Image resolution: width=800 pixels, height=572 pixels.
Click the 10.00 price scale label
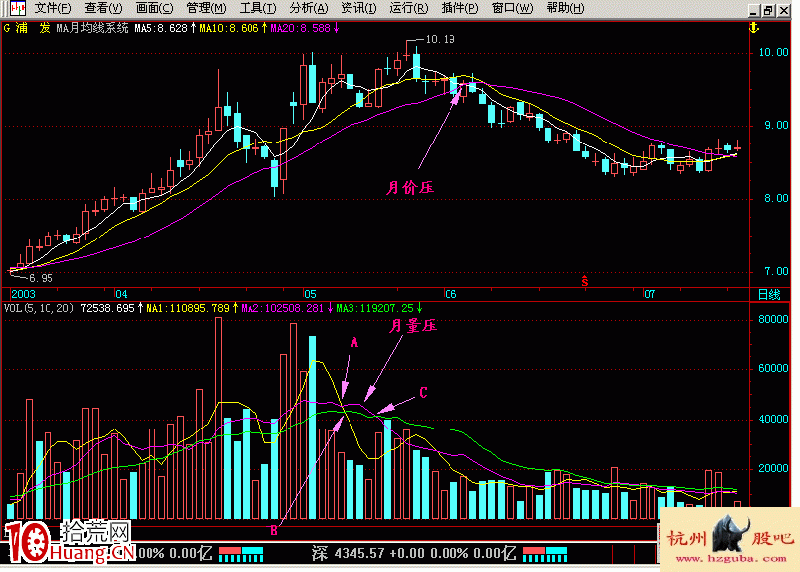(773, 53)
